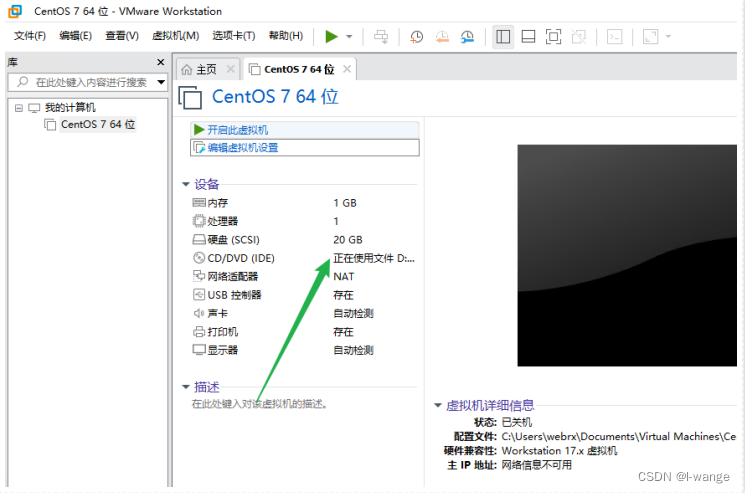Screen dimensions: 745x493
Task: Click the send Ctrl+Alt+Del toolbar icon
Action: coord(381,37)
